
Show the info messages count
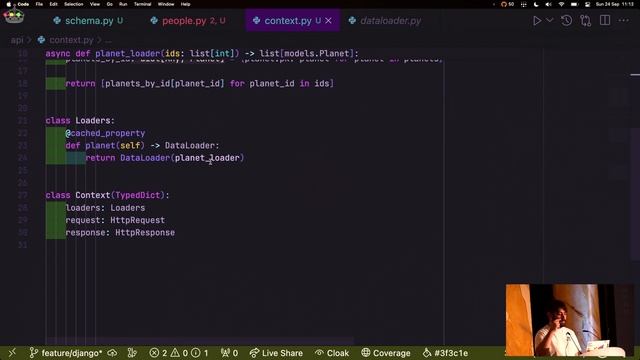click(x=200, y=353)
